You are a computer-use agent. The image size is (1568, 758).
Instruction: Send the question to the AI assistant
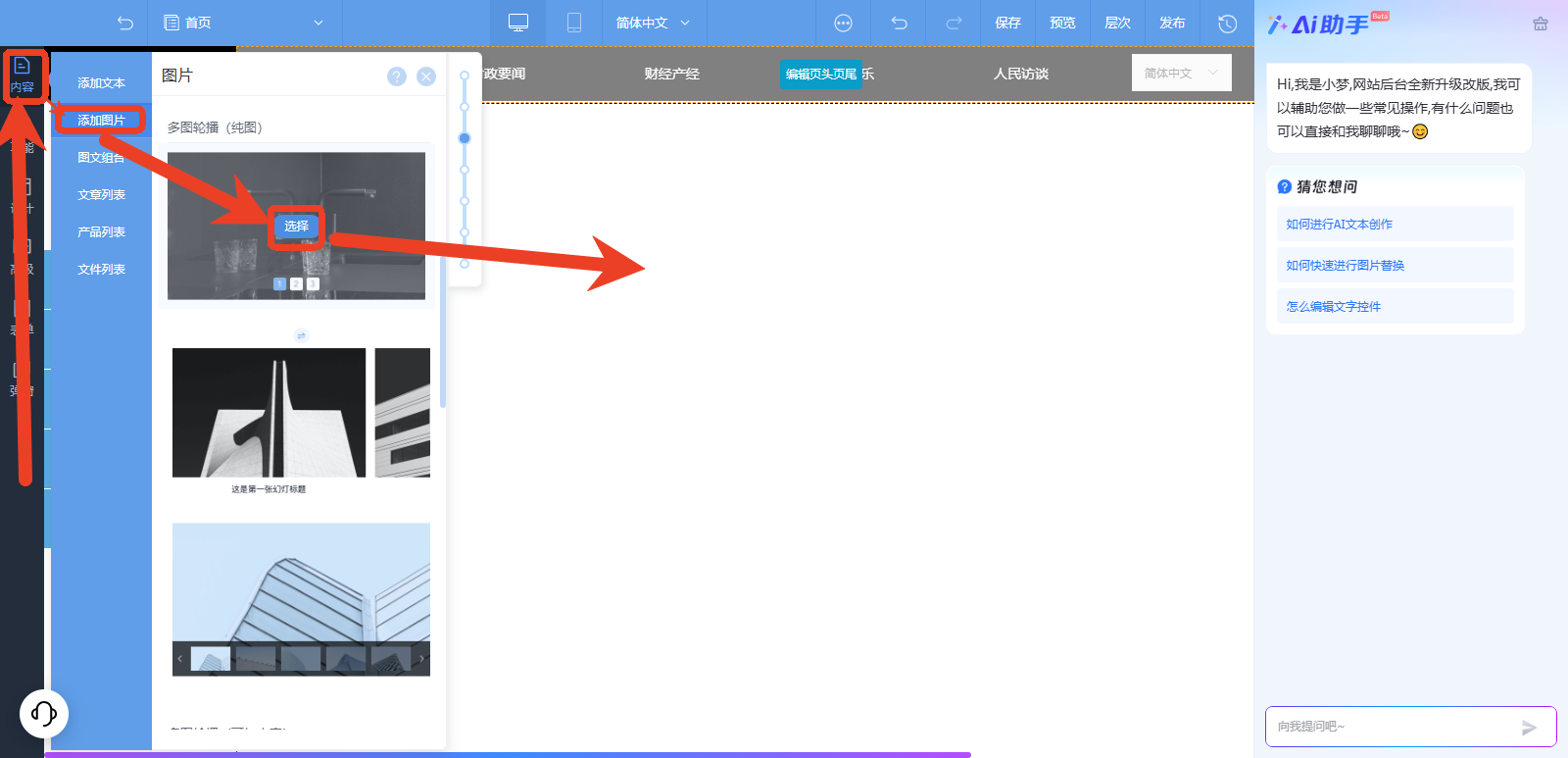[x=1529, y=727]
